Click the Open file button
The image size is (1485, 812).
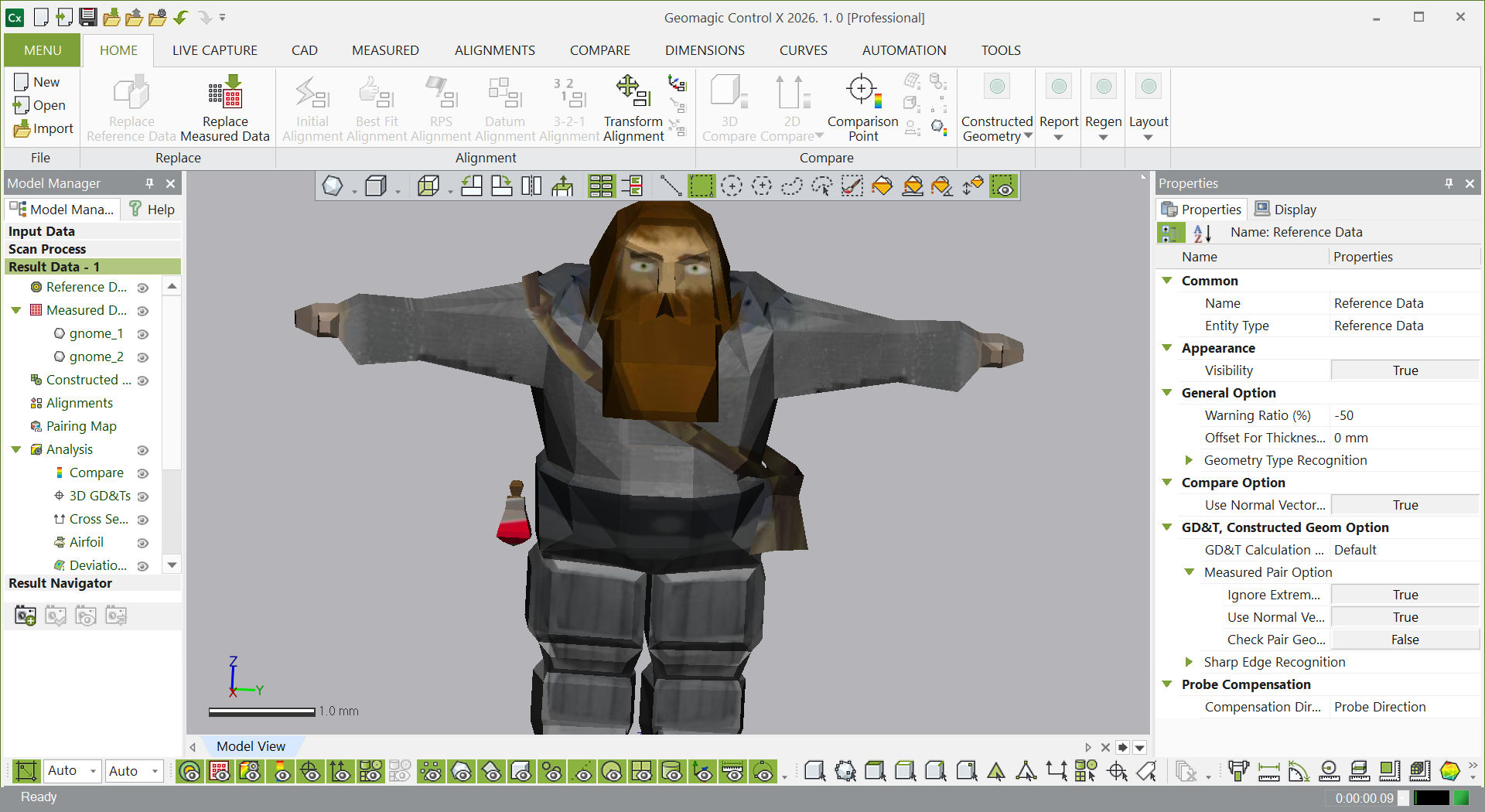coord(39,105)
